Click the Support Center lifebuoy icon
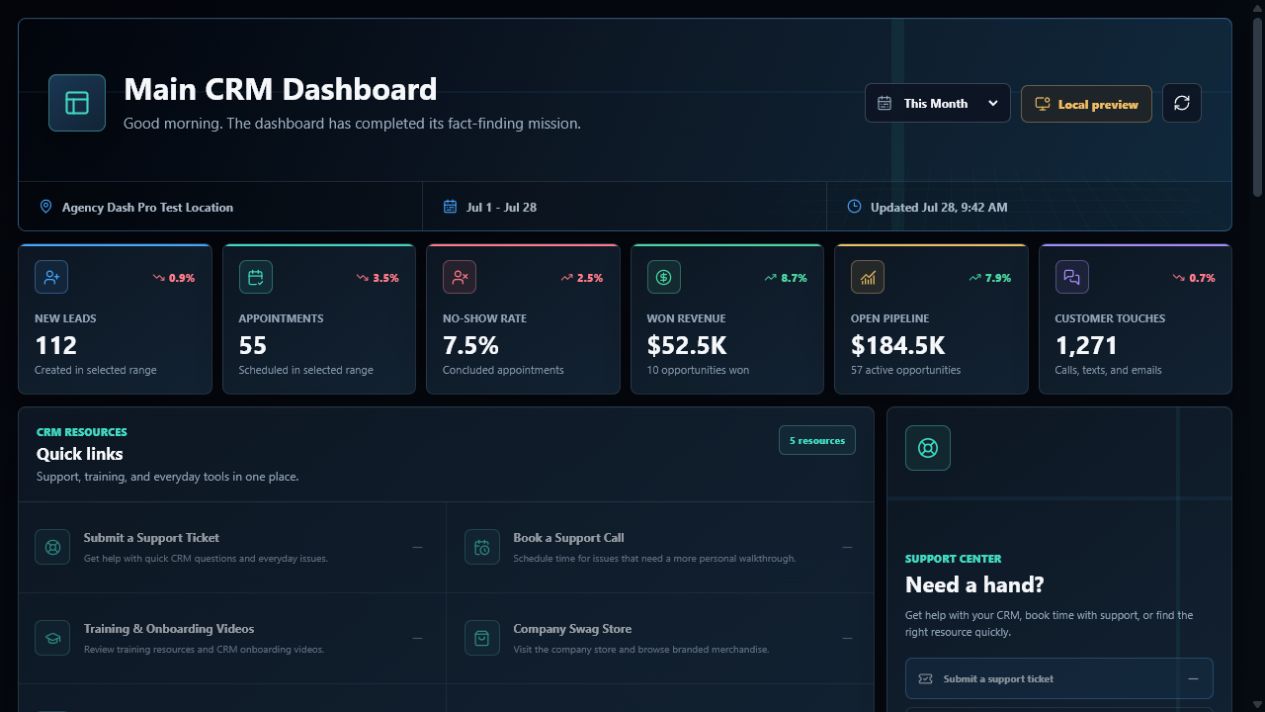Viewport: 1265px width, 712px height. pos(928,448)
